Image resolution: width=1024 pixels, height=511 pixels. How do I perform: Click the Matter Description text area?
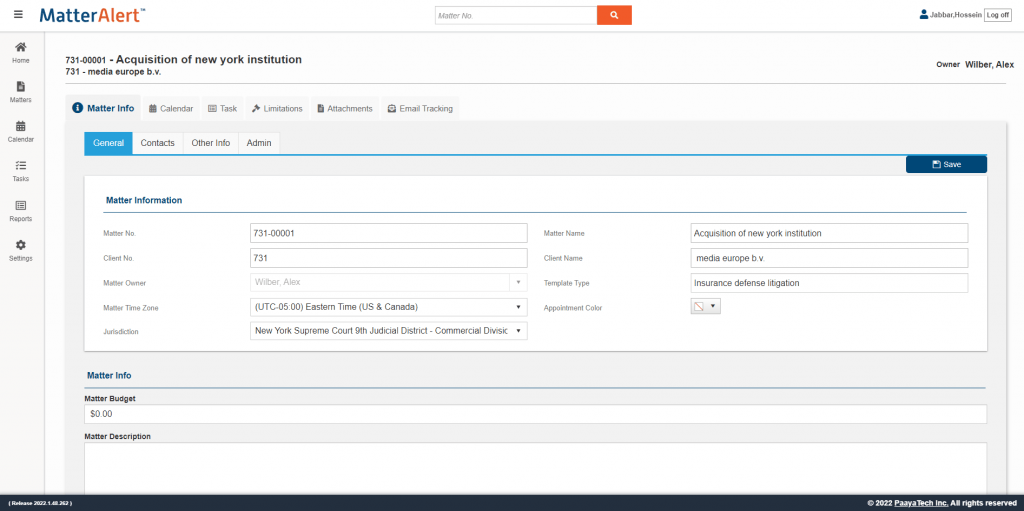point(536,468)
